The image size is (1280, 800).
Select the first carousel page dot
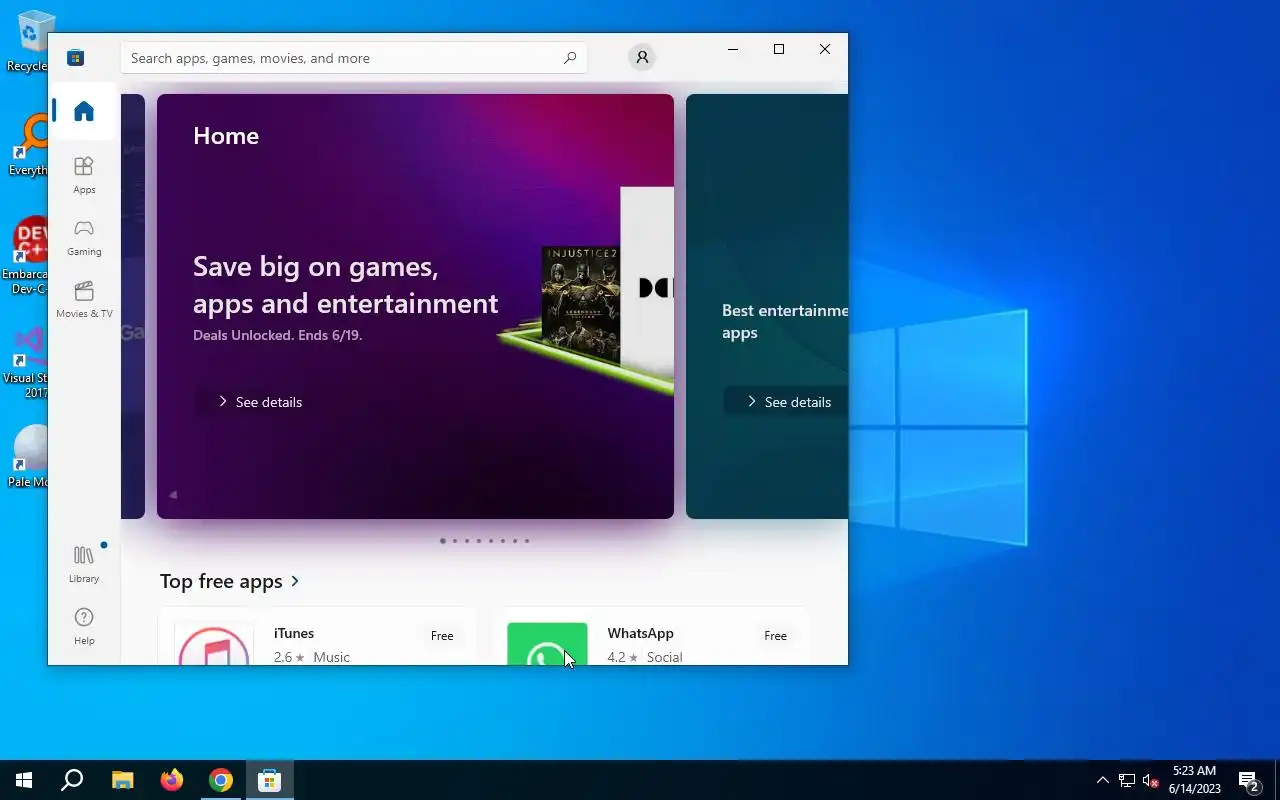(443, 541)
